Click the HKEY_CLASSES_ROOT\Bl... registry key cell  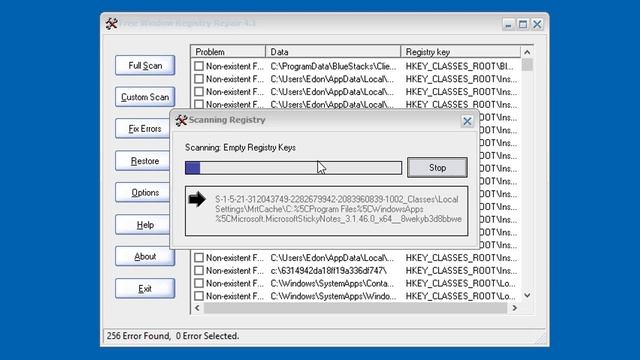click(x=460, y=66)
